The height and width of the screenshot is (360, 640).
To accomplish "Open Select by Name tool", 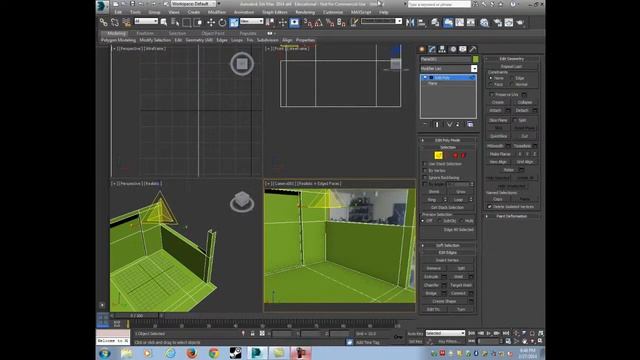I will pyautogui.click(x=175, y=22).
